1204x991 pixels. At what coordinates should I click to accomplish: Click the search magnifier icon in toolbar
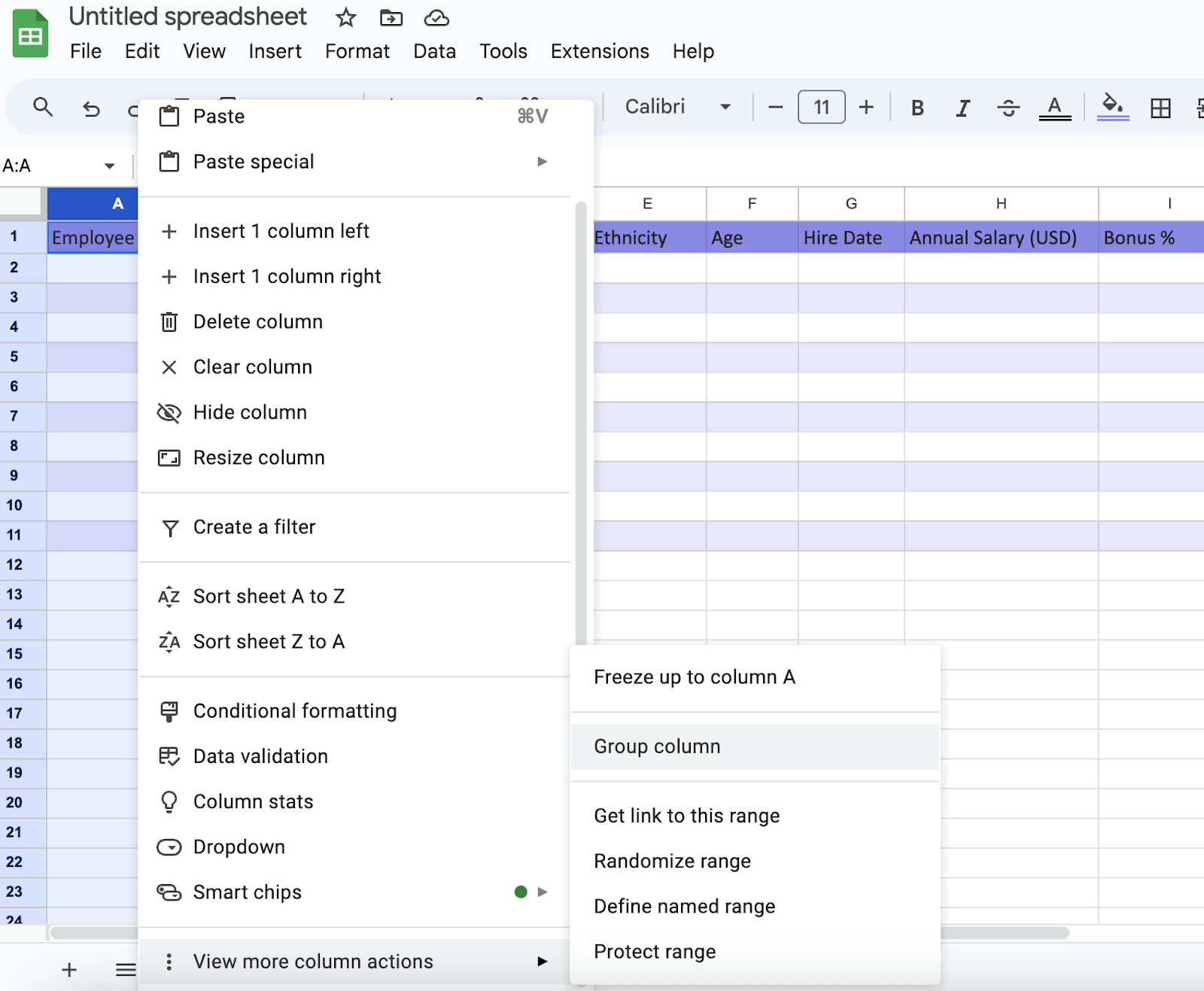43,108
